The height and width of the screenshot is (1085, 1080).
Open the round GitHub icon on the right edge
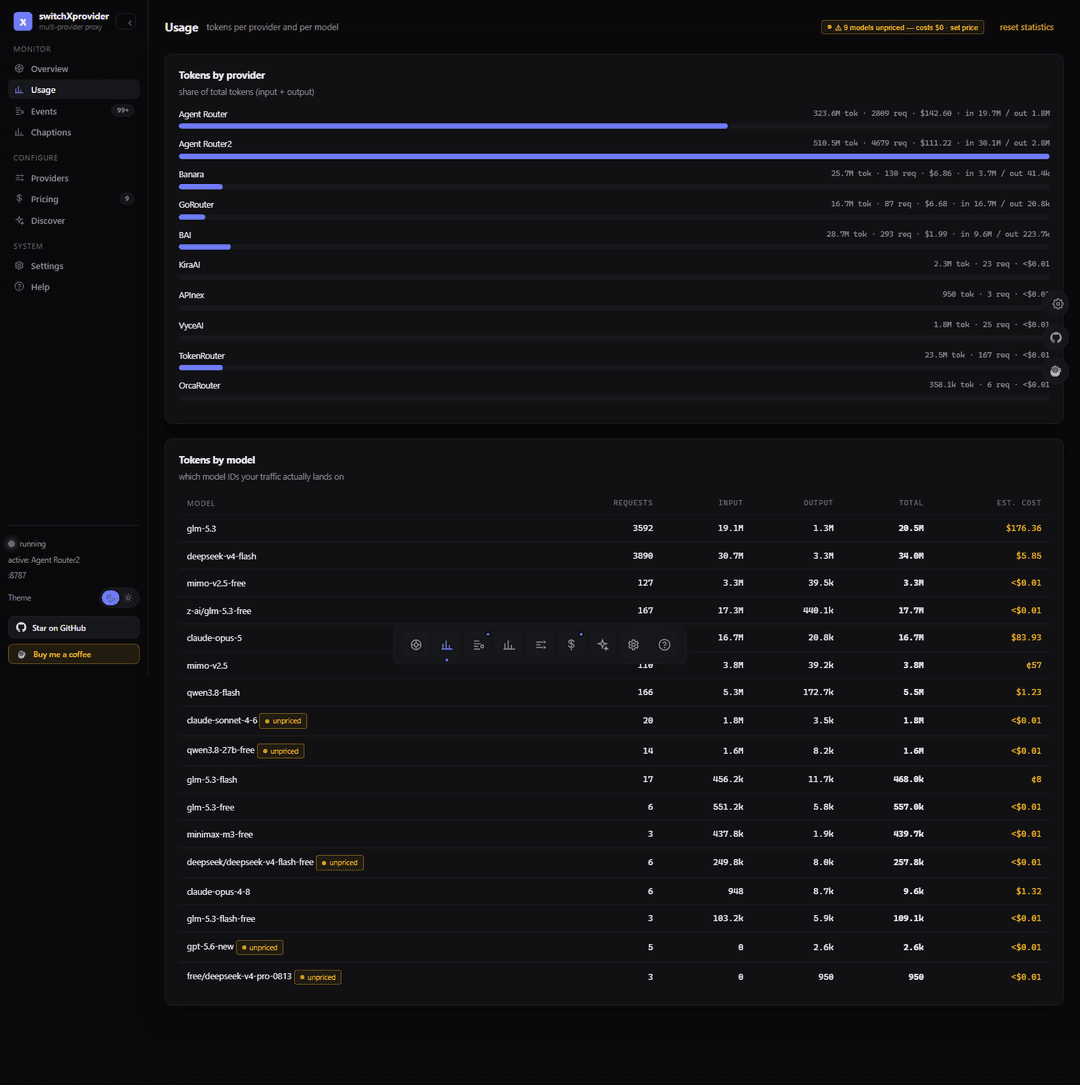(1056, 338)
